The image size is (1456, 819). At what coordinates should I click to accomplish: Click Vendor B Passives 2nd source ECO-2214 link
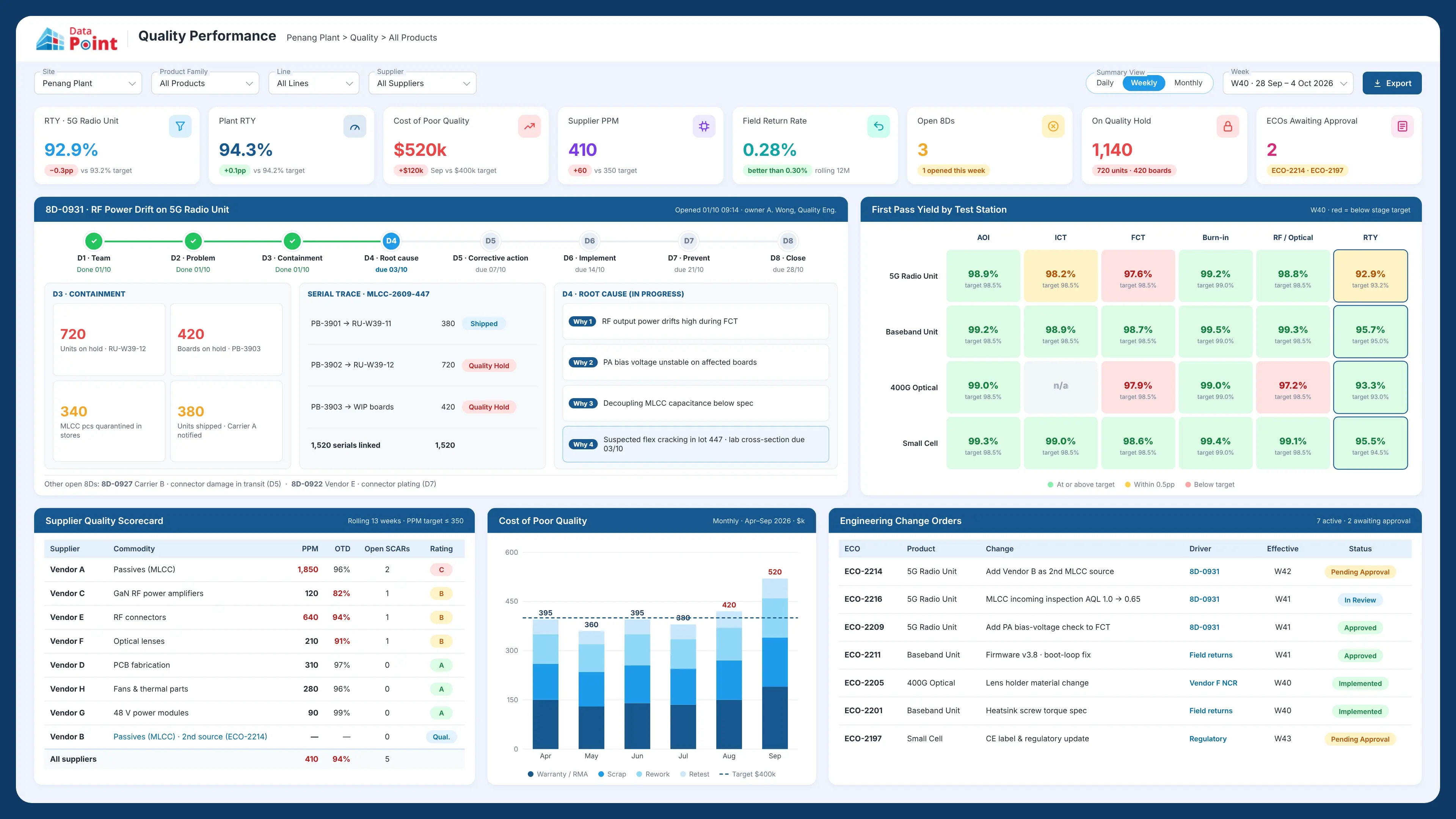(190, 736)
